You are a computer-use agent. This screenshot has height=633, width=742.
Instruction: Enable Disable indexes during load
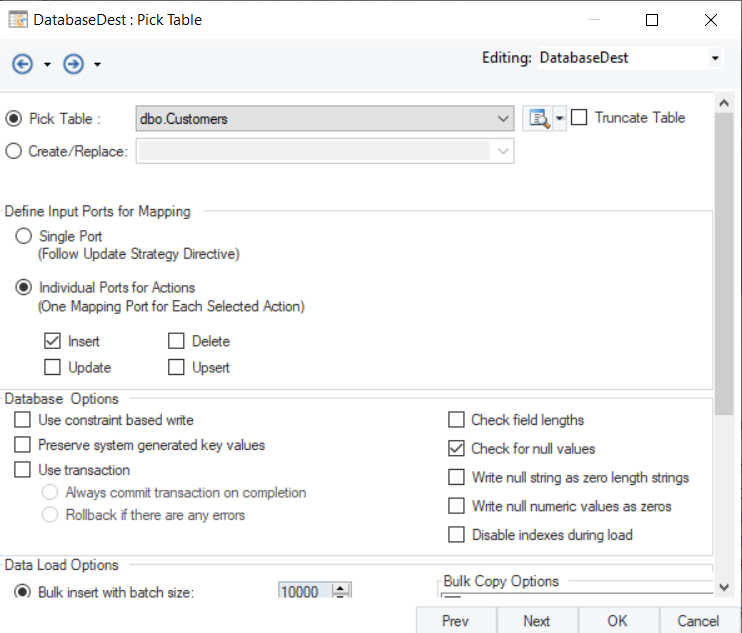pyautogui.click(x=456, y=535)
